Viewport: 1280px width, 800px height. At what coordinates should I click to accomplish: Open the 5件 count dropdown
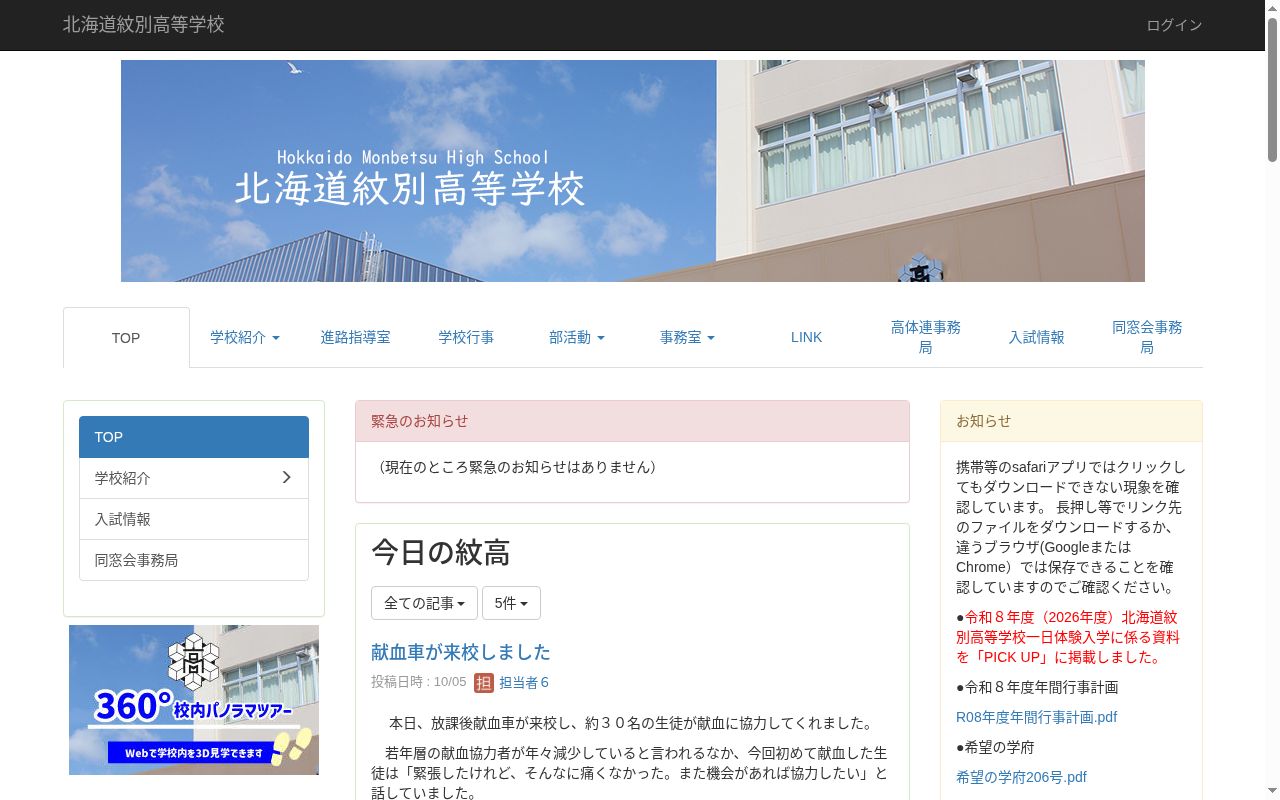(511, 603)
